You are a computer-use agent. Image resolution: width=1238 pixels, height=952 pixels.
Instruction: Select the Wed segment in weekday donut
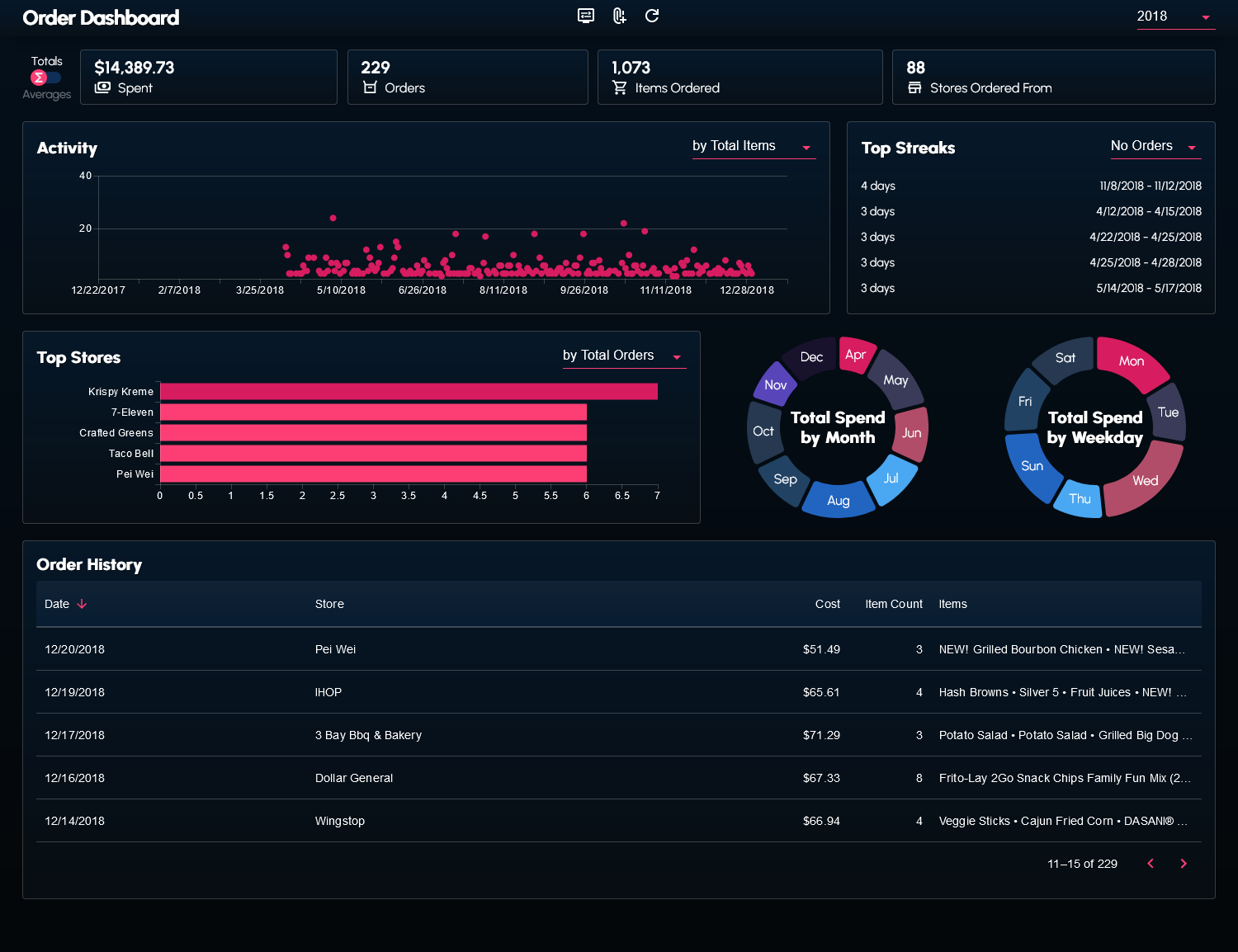[1145, 480]
